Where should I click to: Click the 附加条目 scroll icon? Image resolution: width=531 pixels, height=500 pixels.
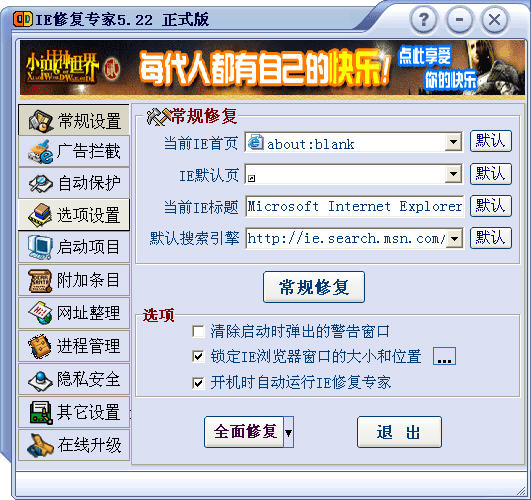tap(41, 280)
